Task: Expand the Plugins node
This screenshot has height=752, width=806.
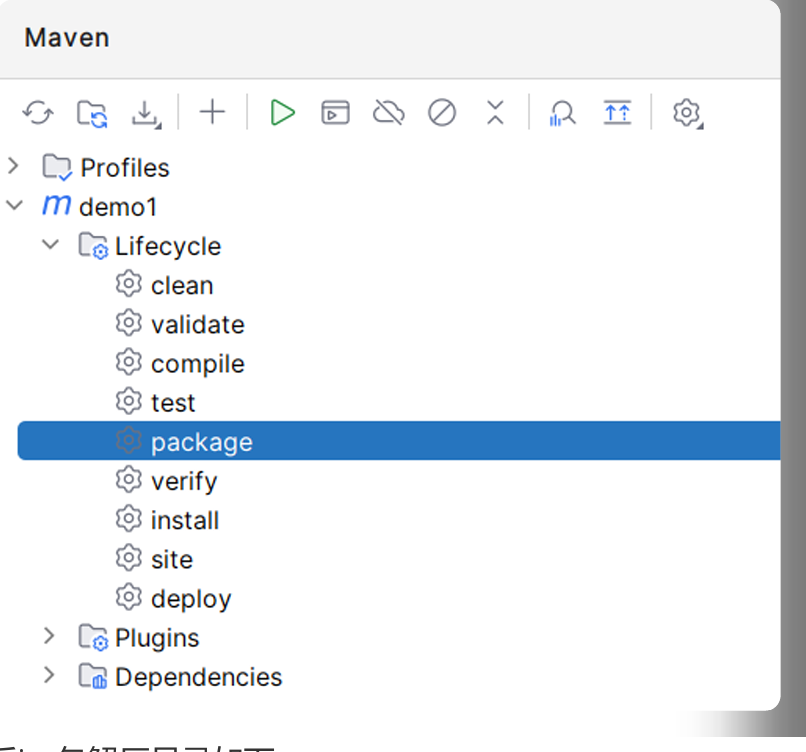Action: [x=49, y=636]
